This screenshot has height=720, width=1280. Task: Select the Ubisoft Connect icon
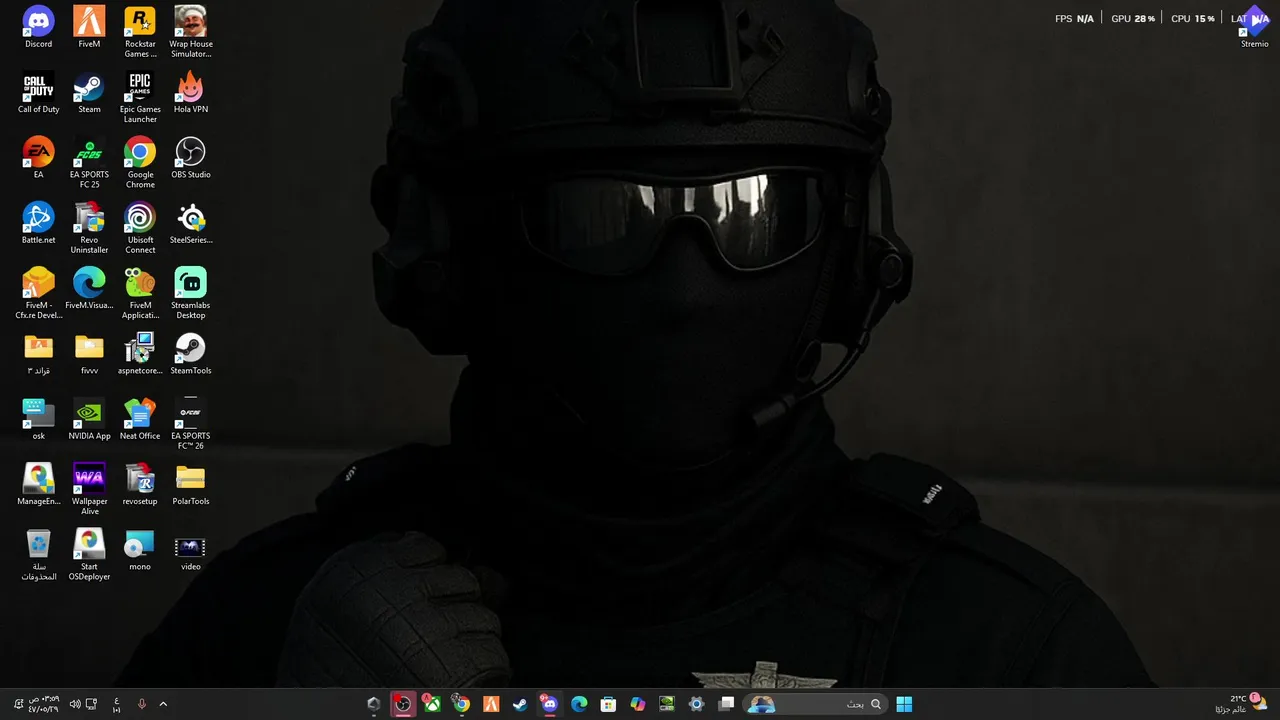click(140, 229)
